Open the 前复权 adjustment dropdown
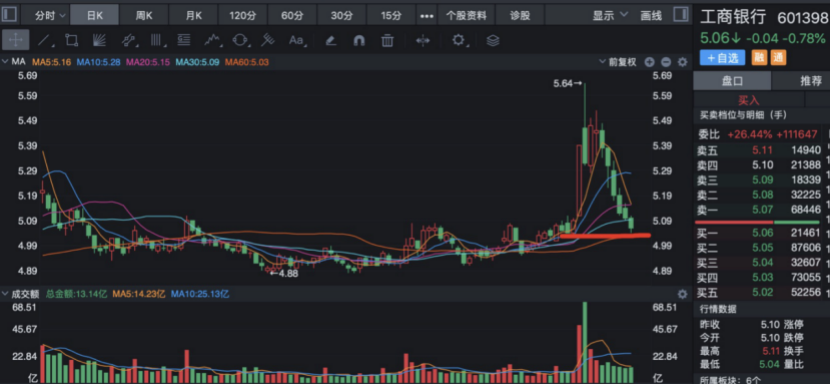 (x=618, y=62)
